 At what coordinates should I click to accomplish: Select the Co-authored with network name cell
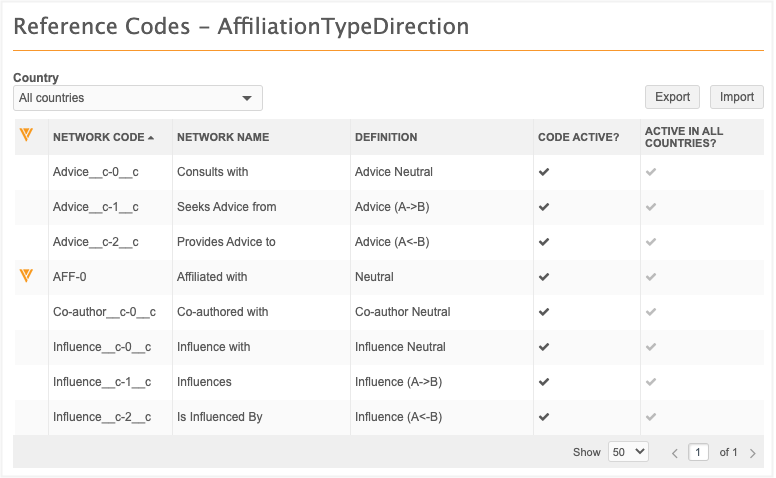click(x=222, y=312)
